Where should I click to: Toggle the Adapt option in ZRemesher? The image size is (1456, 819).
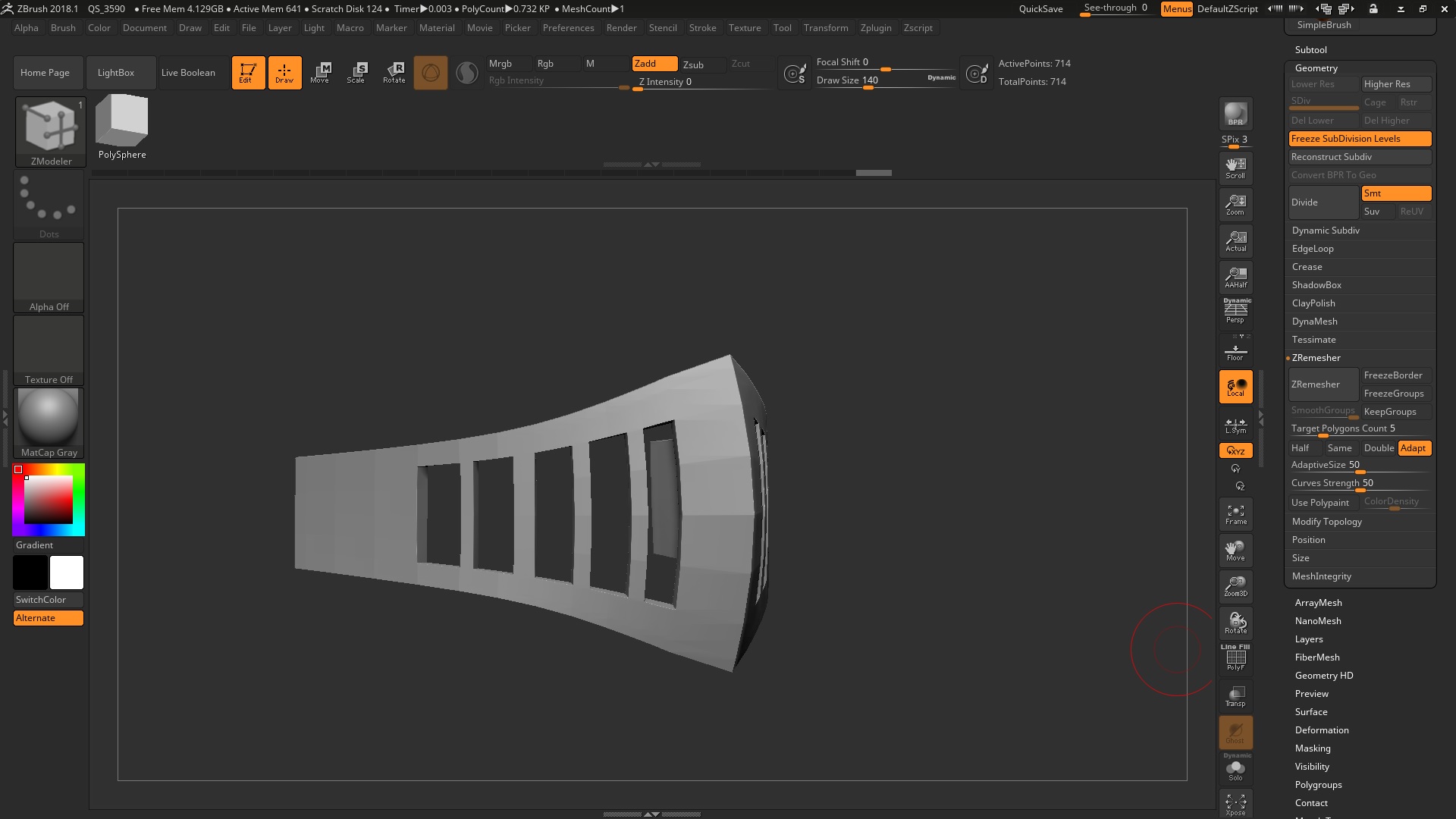[x=1414, y=448]
